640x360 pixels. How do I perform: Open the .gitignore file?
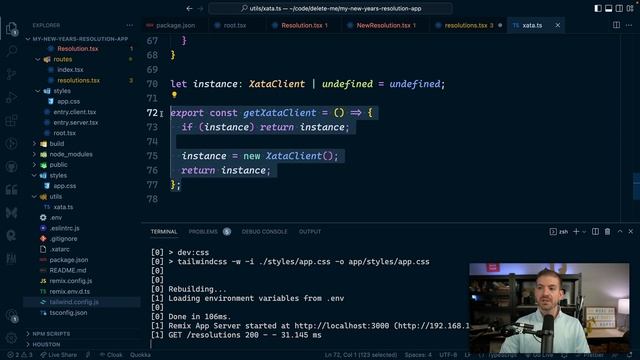click(63, 239)
